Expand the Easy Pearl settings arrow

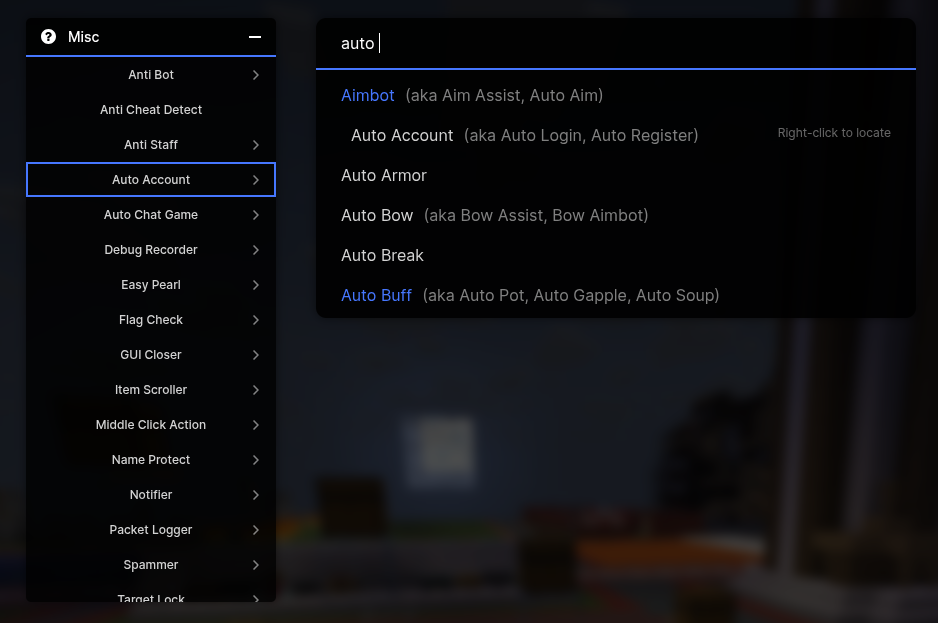tap(255, 285)
